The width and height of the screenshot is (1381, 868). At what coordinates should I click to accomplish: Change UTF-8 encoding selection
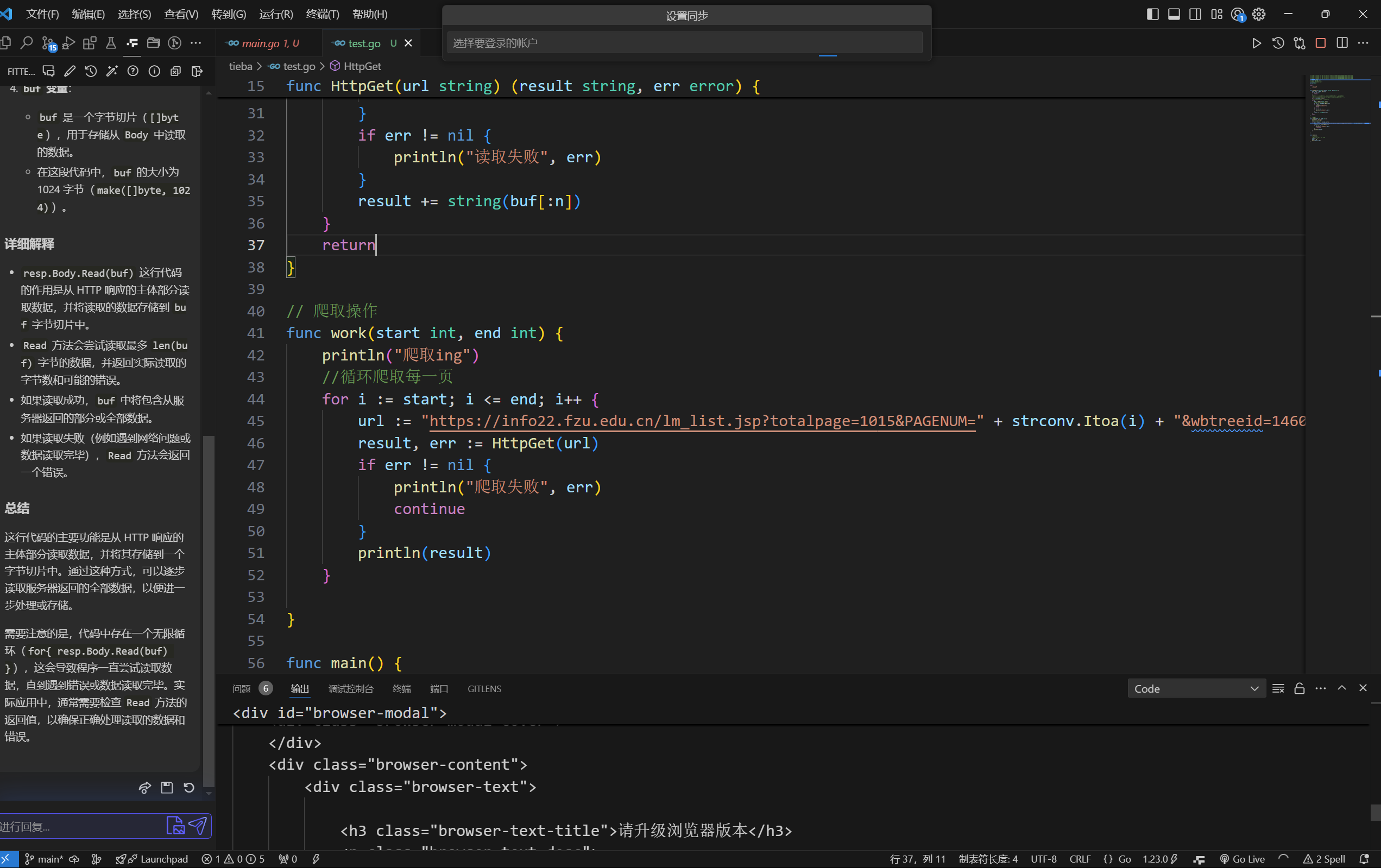coord(1043,859)
